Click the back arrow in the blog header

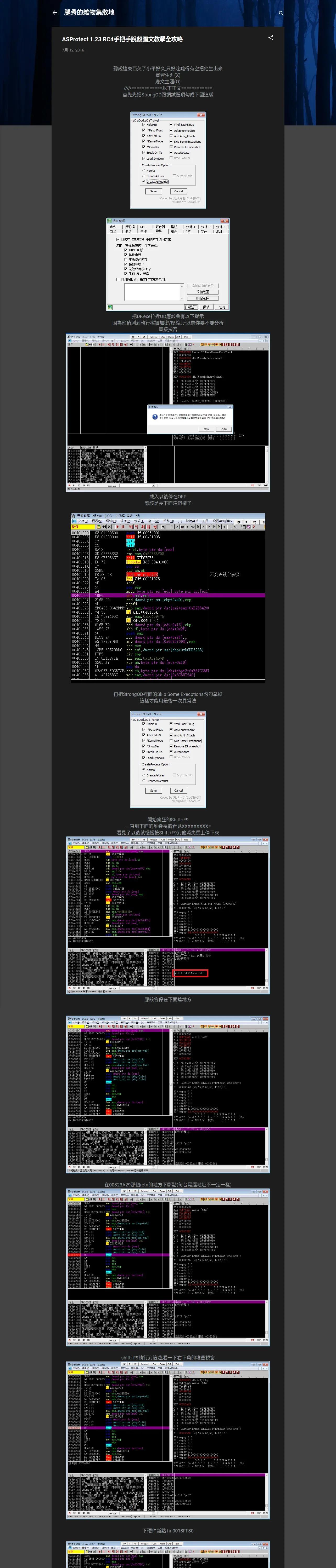pyautogui.click(x=54, y=13)
